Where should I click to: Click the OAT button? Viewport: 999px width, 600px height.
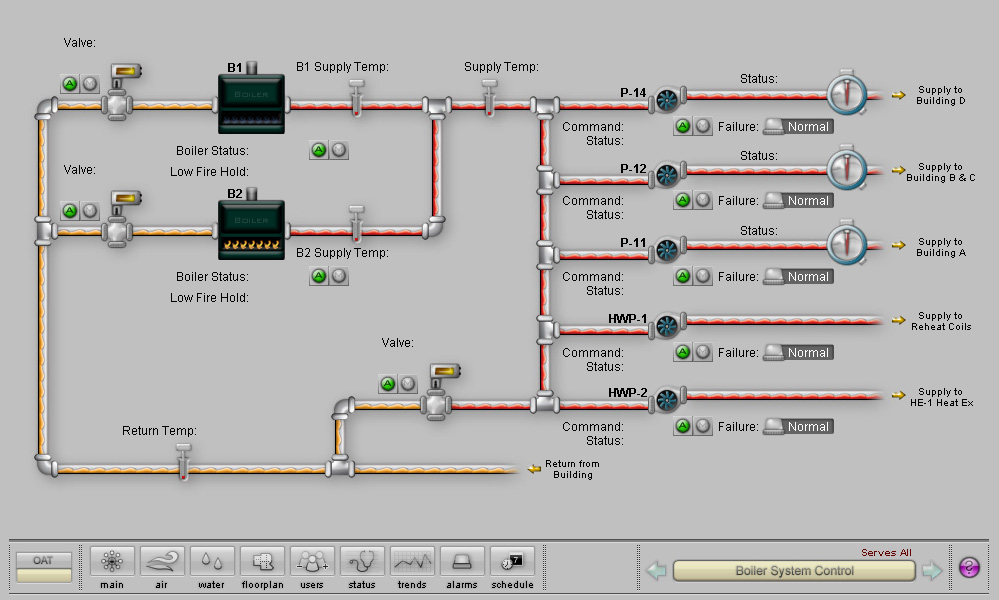coord(43,560)
